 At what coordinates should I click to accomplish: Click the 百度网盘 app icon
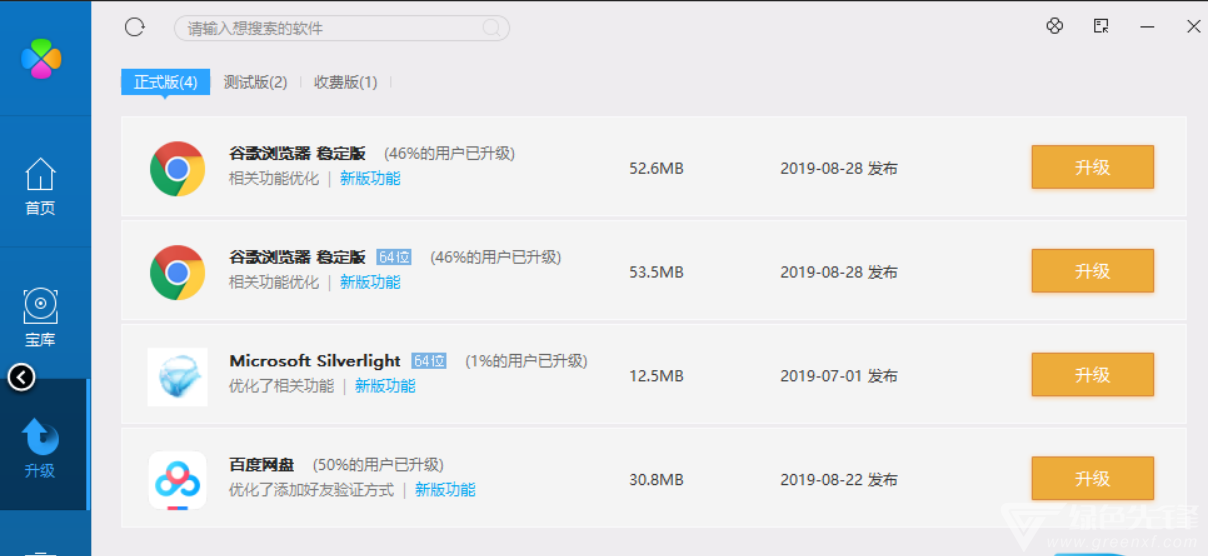click(178, 480)
